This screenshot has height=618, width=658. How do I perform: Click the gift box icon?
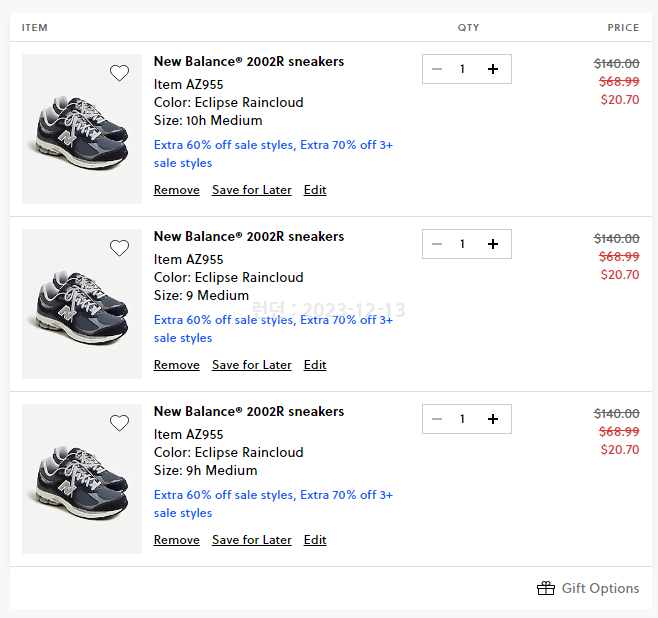point(546,588)
